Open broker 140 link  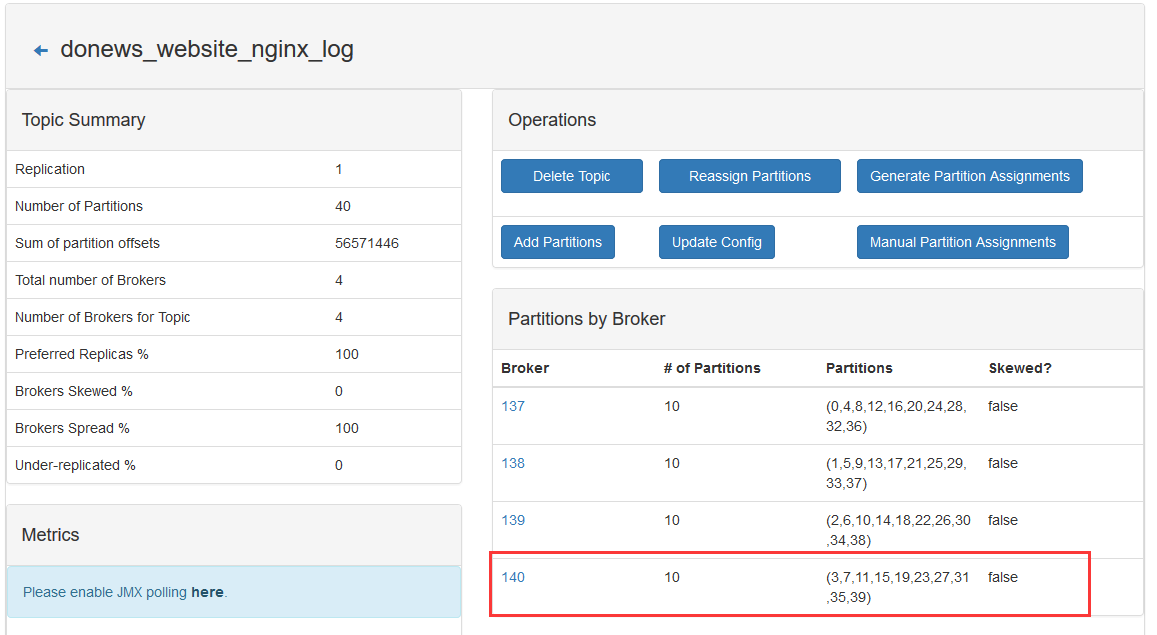coord(513,577)
